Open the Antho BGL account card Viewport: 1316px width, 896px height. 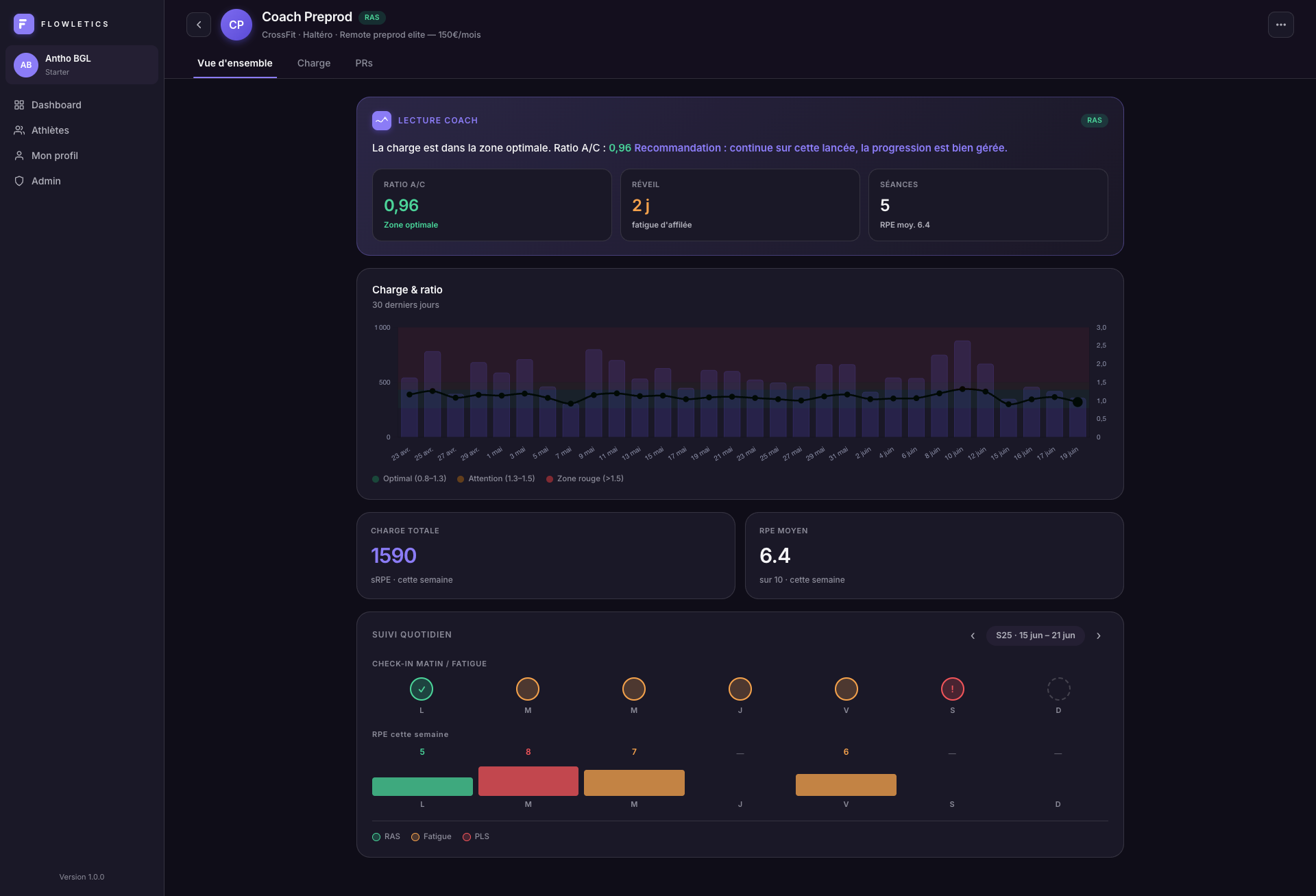(x=82, y=65)
